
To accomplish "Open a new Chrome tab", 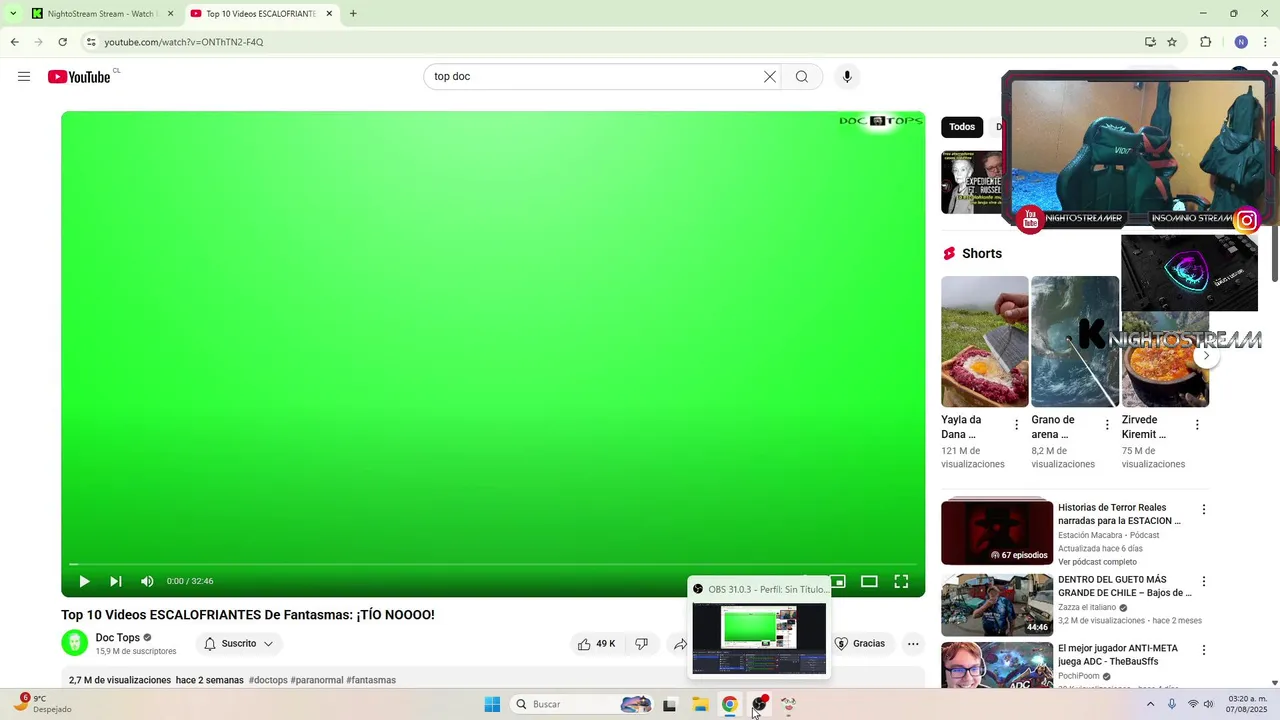I will click(353, 14).
